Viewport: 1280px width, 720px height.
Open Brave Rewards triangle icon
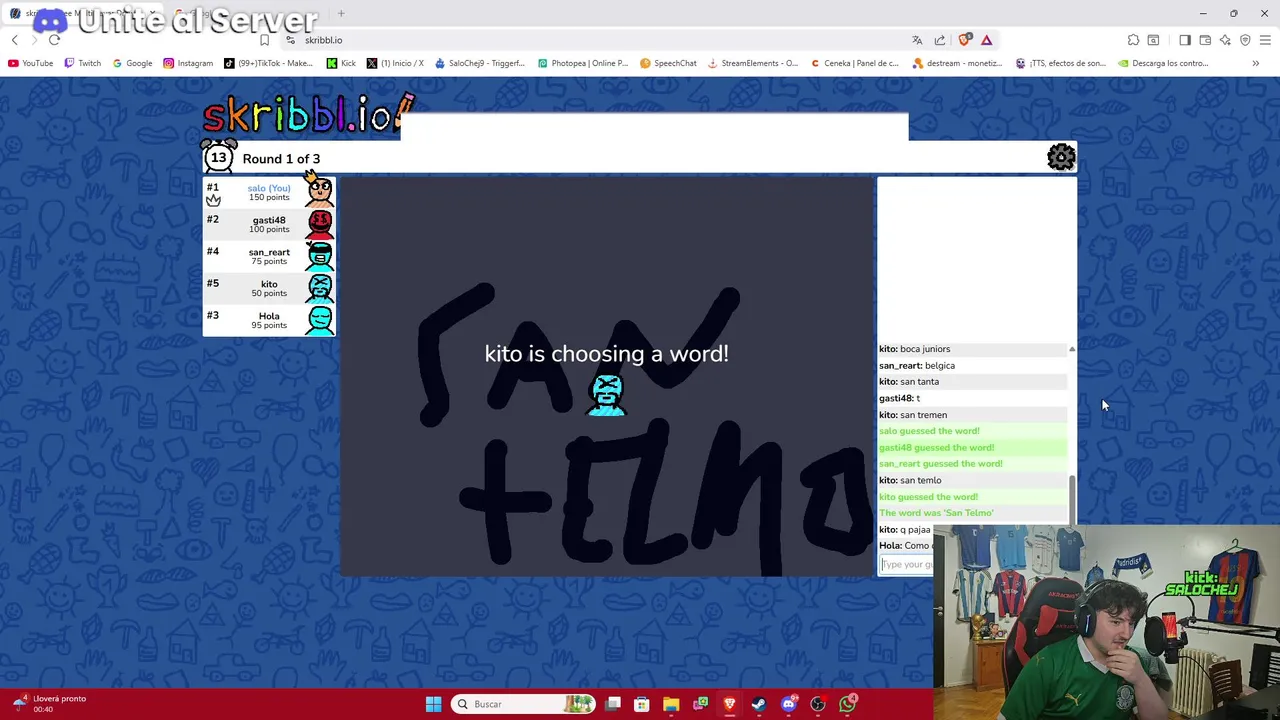tap(987, 40)
